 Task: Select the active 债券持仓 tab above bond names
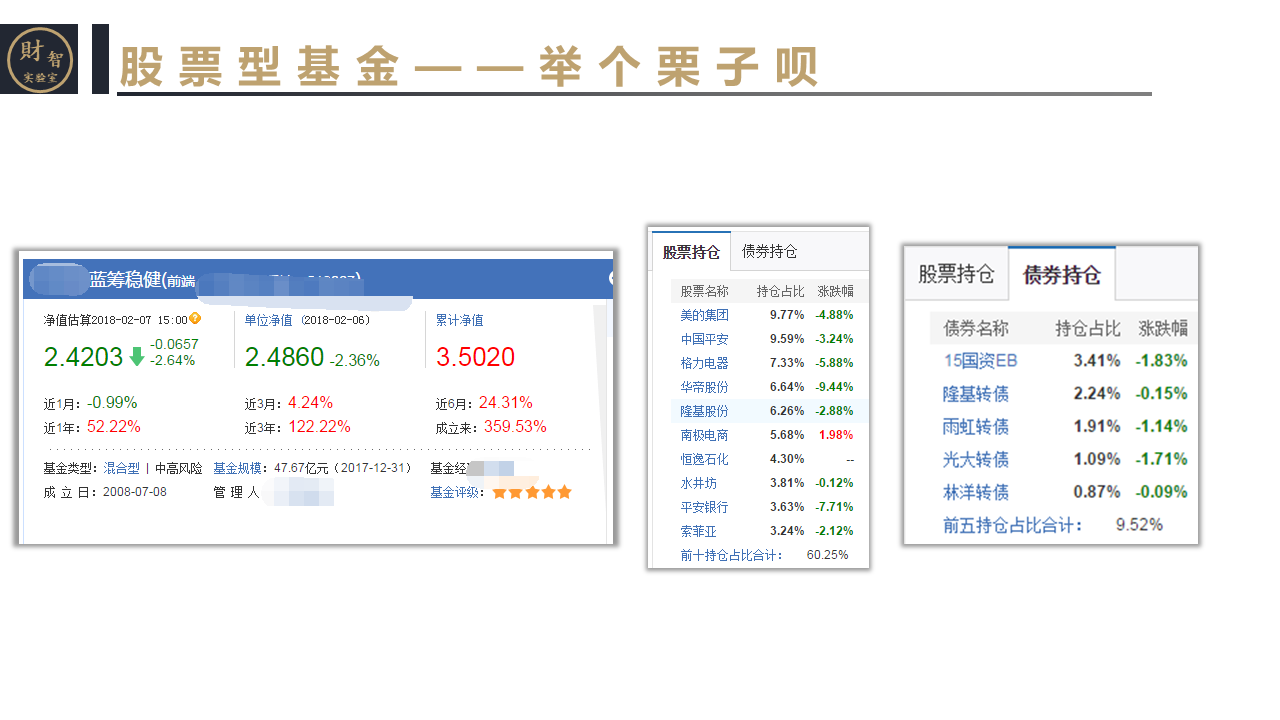click(x=1061, y=275)
